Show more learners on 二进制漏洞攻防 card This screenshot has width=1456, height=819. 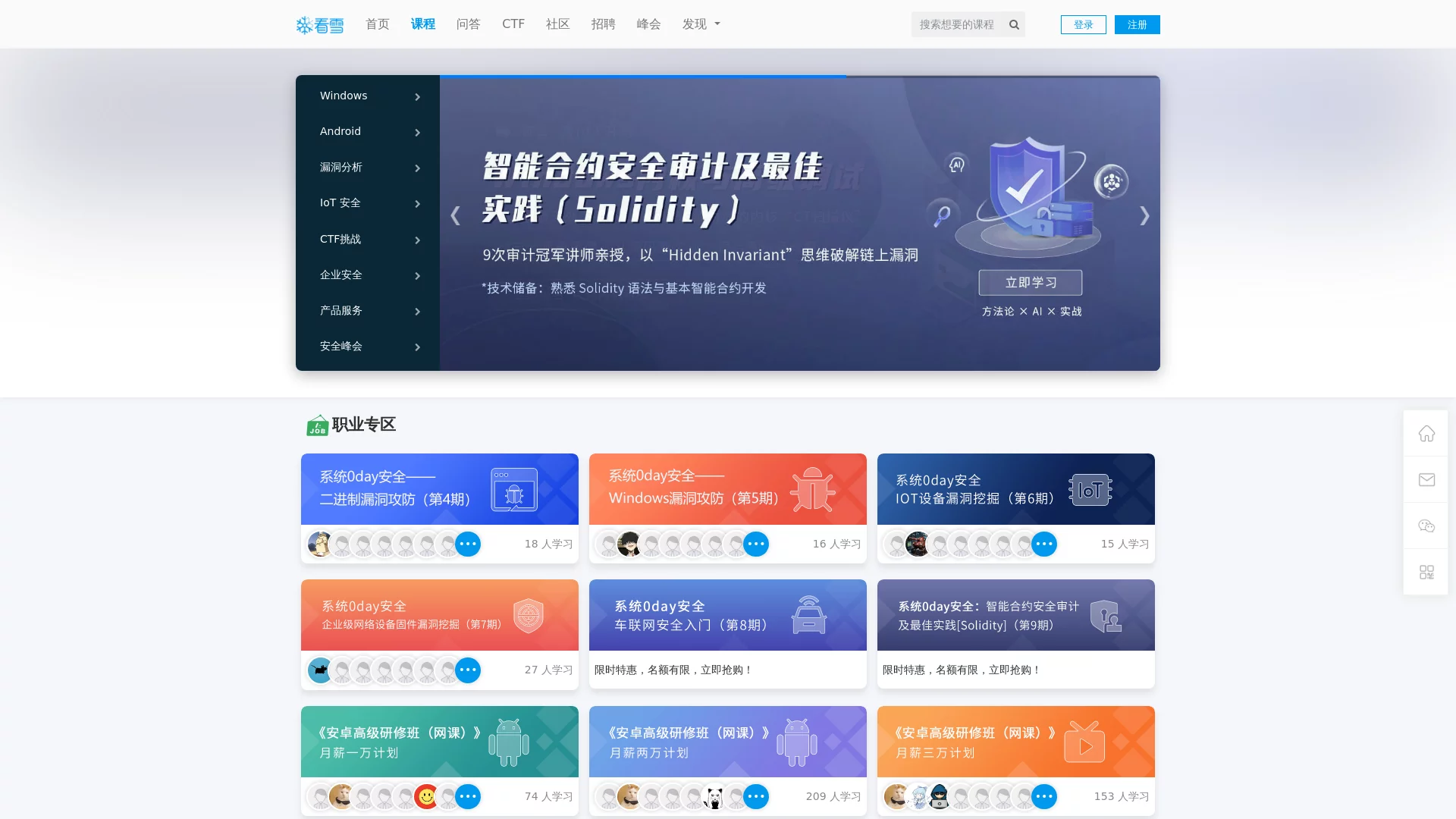[468, 544]
